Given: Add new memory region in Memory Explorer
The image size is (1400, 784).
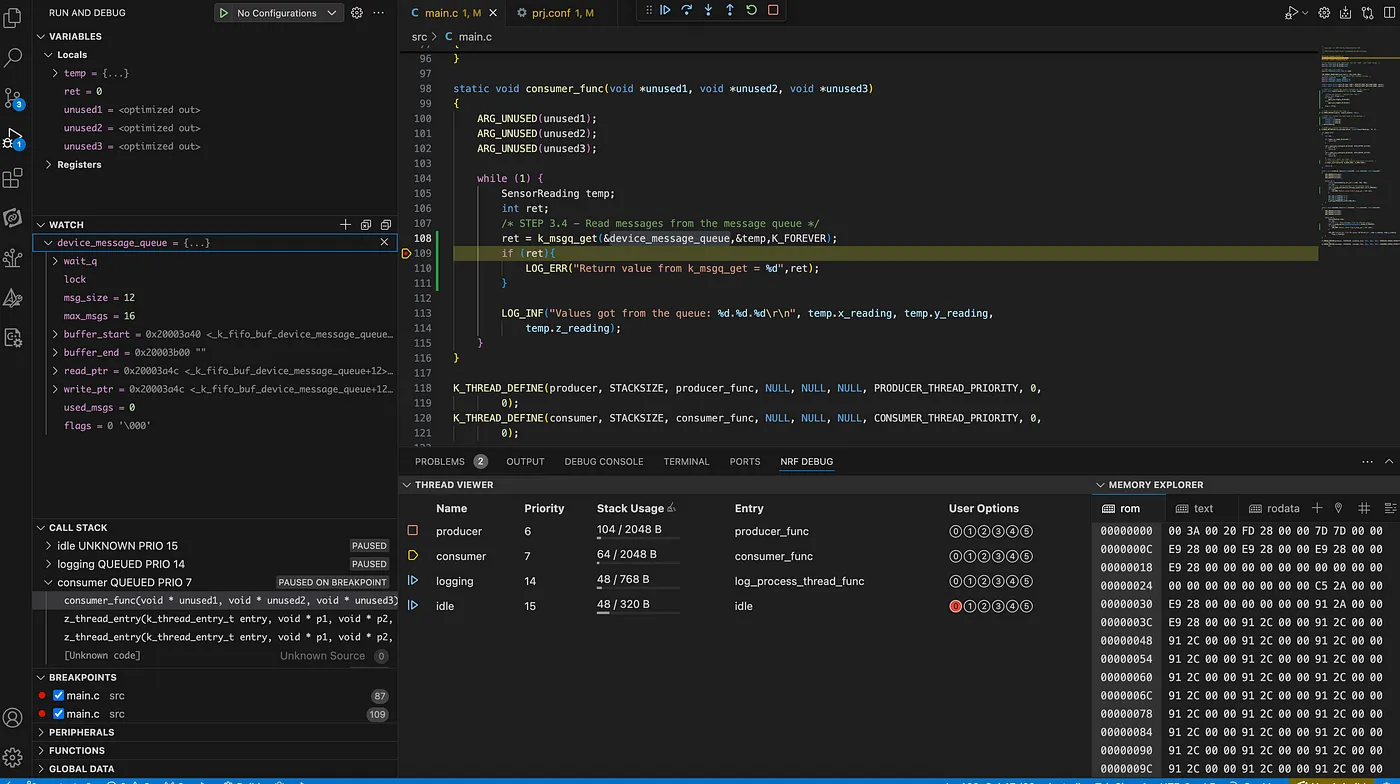Looking at the screenshot, I should point(1317,508).
